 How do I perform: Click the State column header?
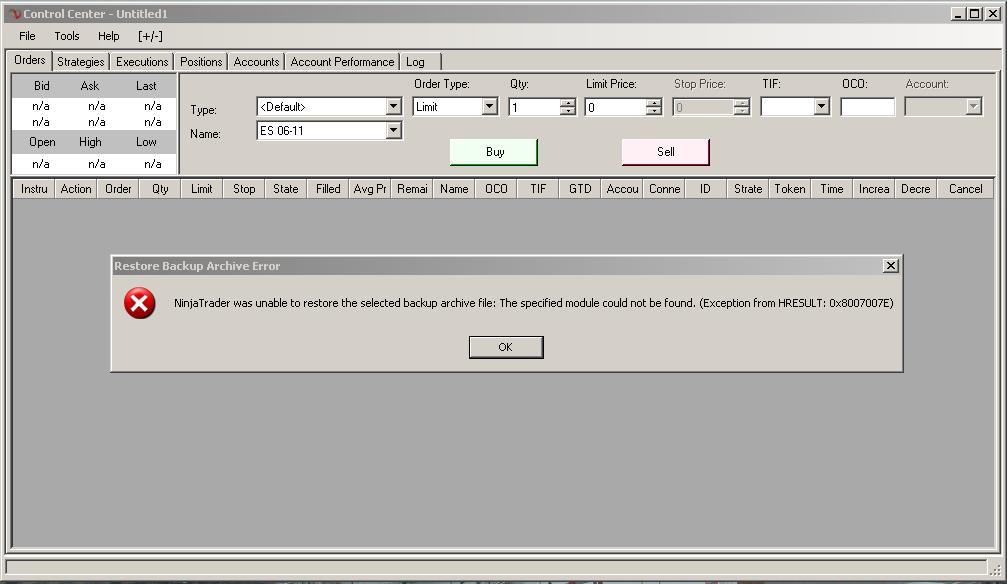286,189
